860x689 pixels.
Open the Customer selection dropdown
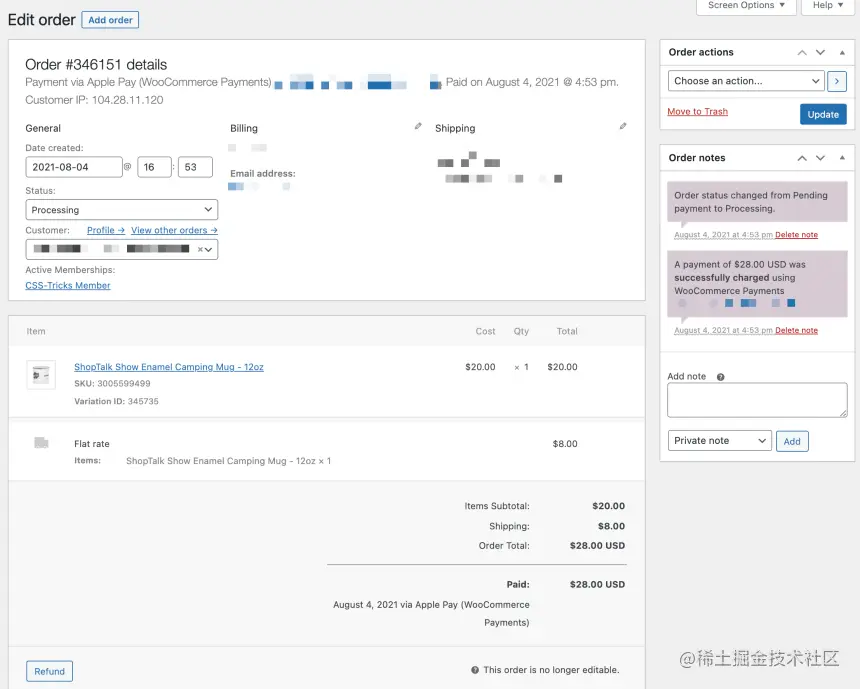[x=122, y=250]
